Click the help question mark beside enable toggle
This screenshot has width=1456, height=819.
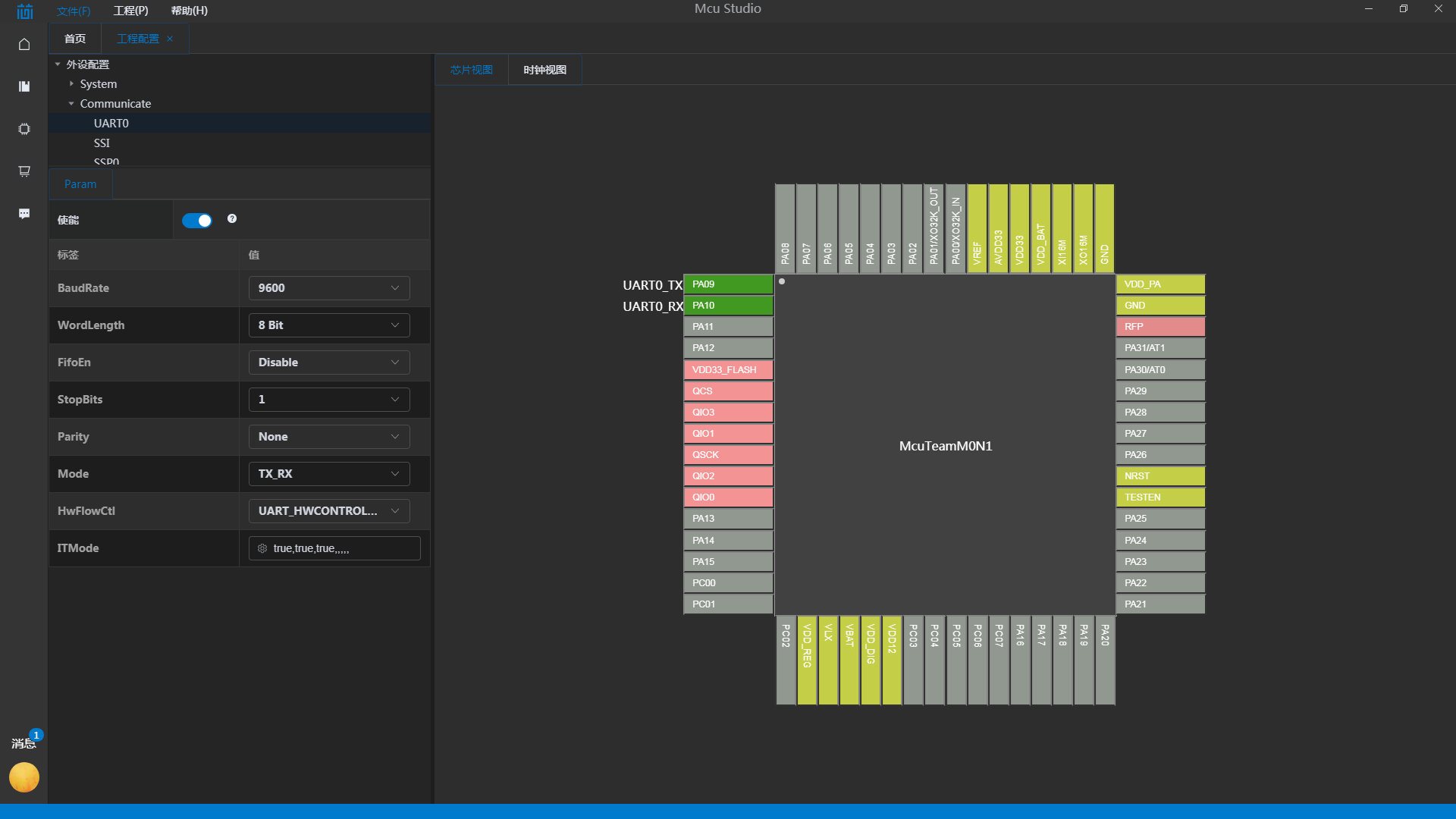tap(232, 218)
